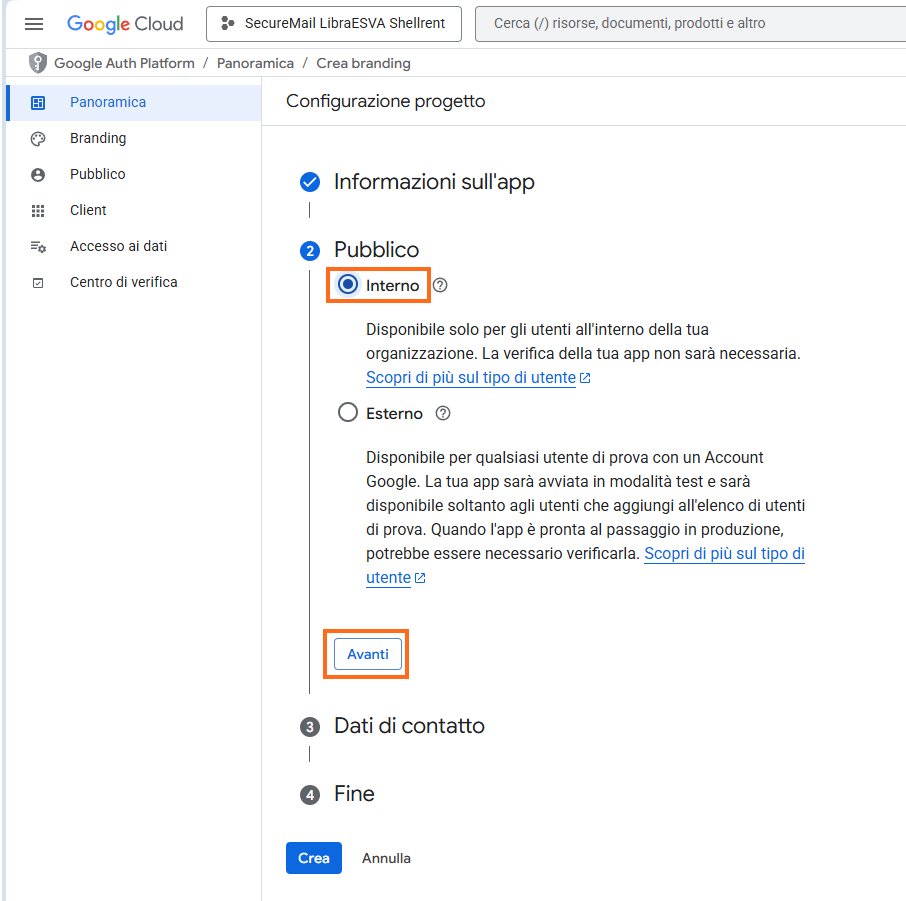Open the SecureMail LibraESVA project selector
The height and width of the screenshot is (901, 906).
(x=333, y=24)
